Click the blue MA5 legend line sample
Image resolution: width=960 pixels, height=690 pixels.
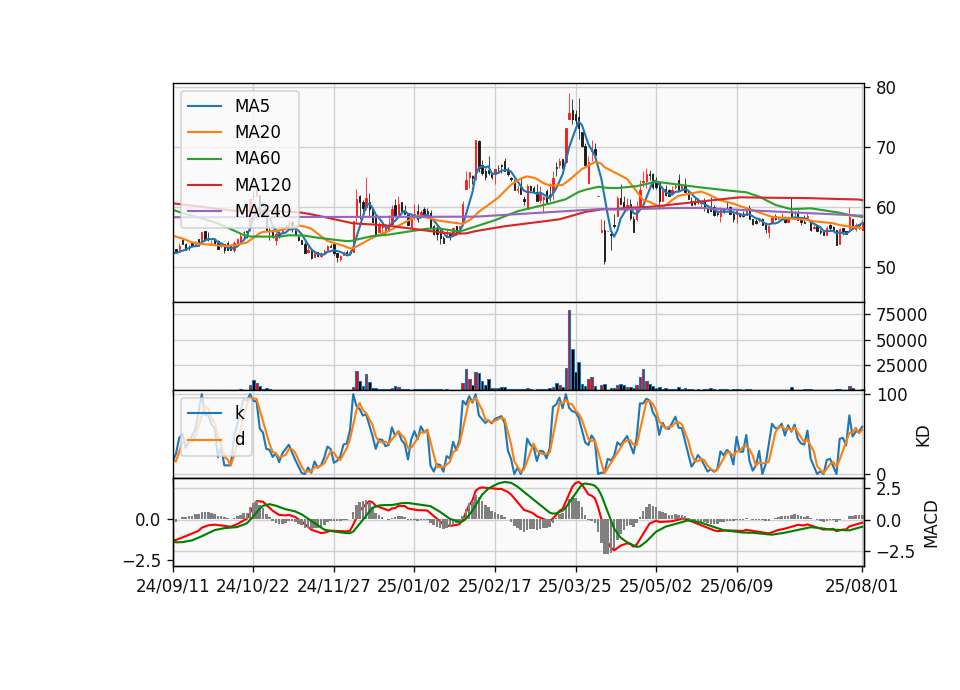[x=204, y=106]
